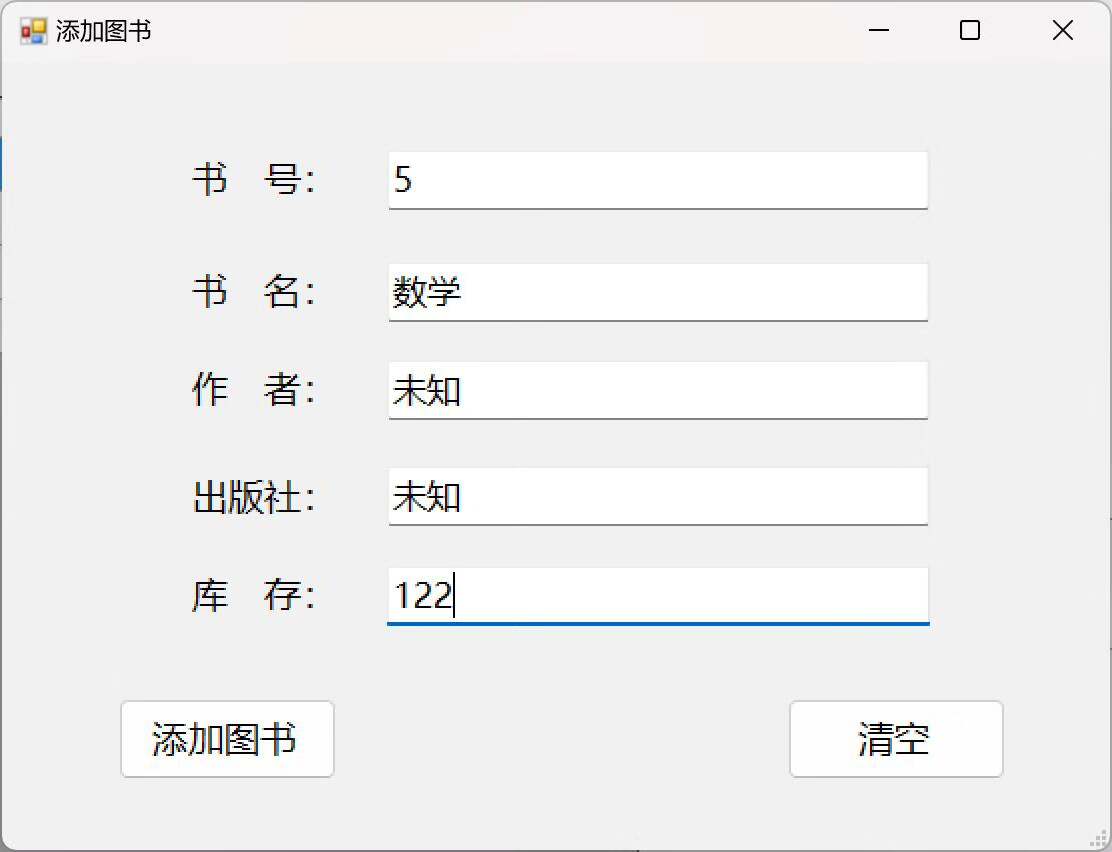Click the 书号 label

253,181
